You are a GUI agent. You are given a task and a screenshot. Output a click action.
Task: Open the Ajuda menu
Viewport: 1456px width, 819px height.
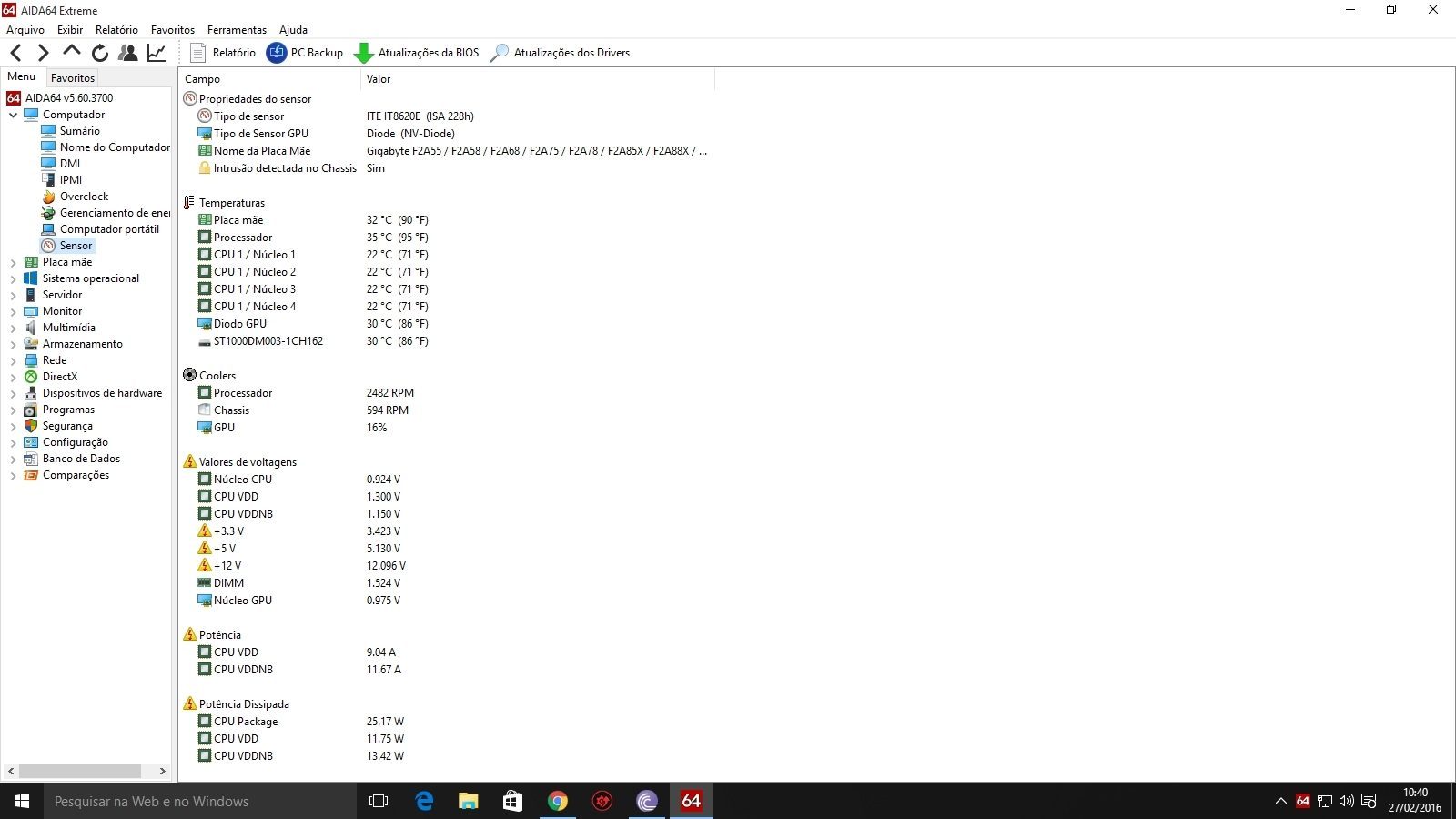point(293,30)
